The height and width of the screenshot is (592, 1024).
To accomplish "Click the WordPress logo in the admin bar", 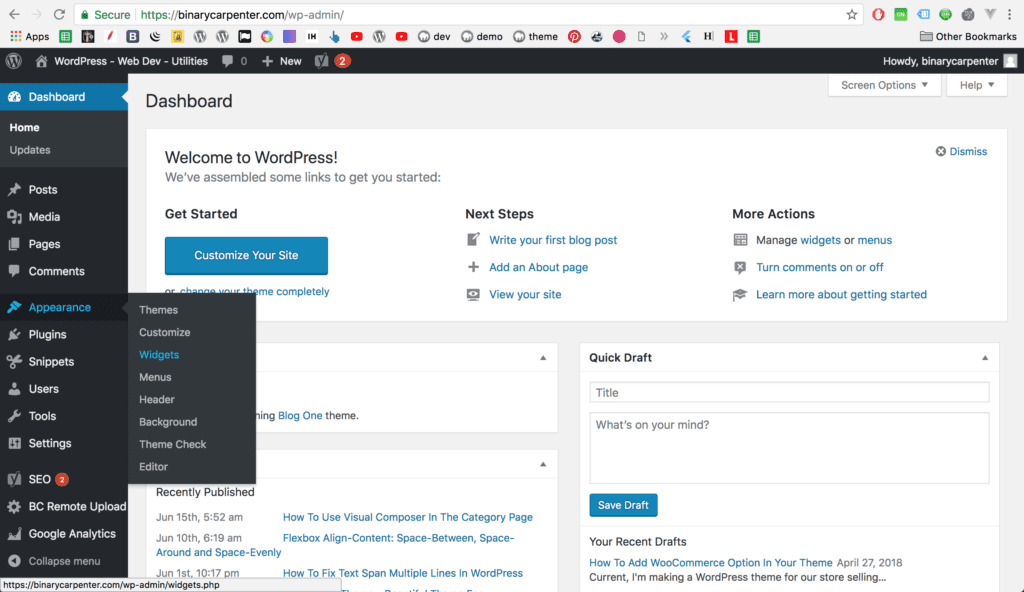I will [x=14, y=61].
